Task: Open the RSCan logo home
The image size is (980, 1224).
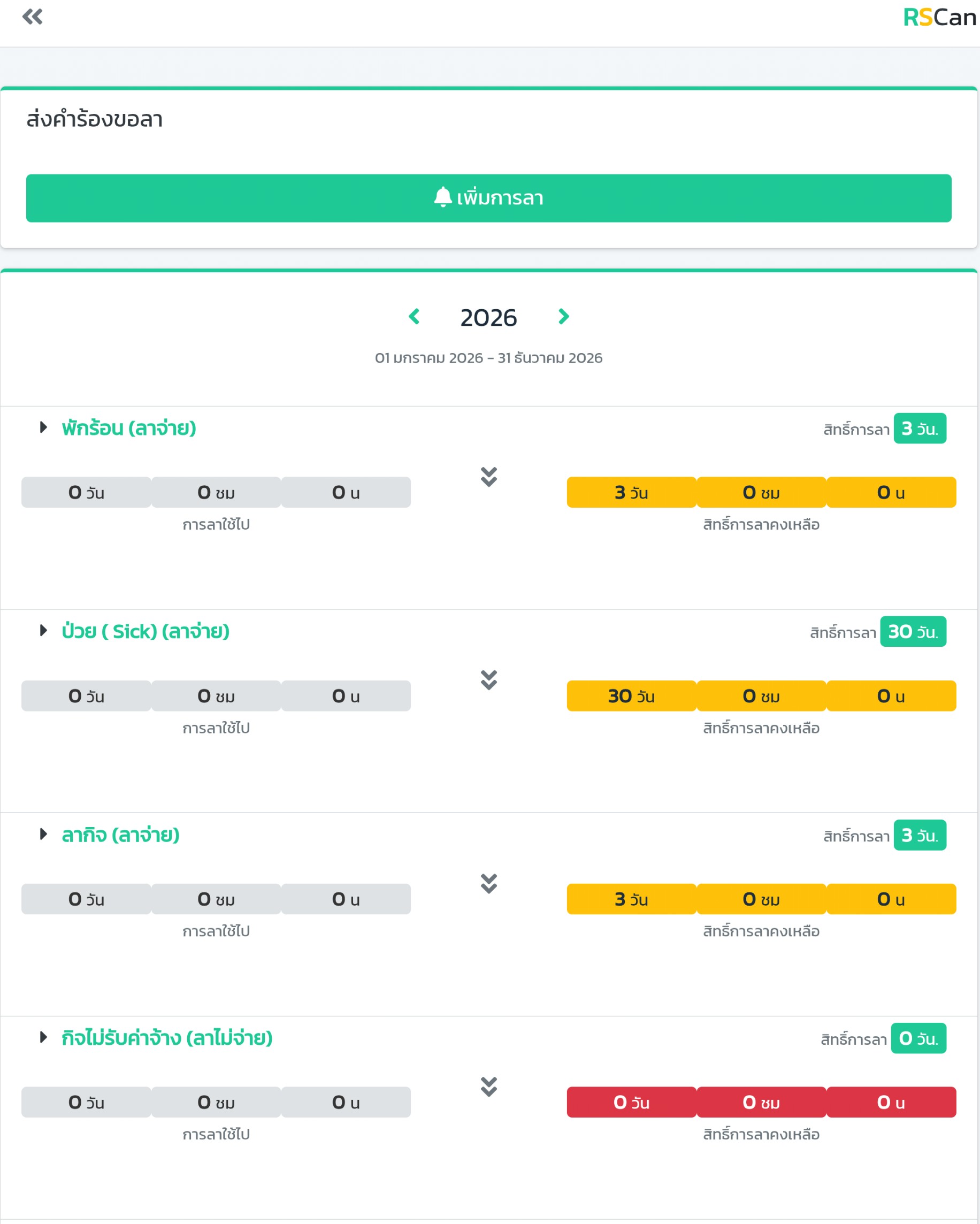Action: click(940, 18)
